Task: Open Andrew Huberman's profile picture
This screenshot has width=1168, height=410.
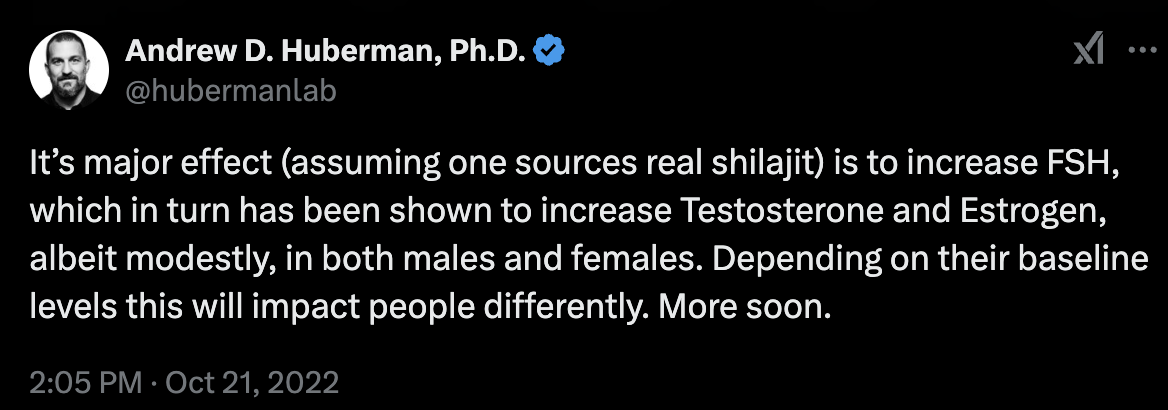Action: tap(69, 72)
